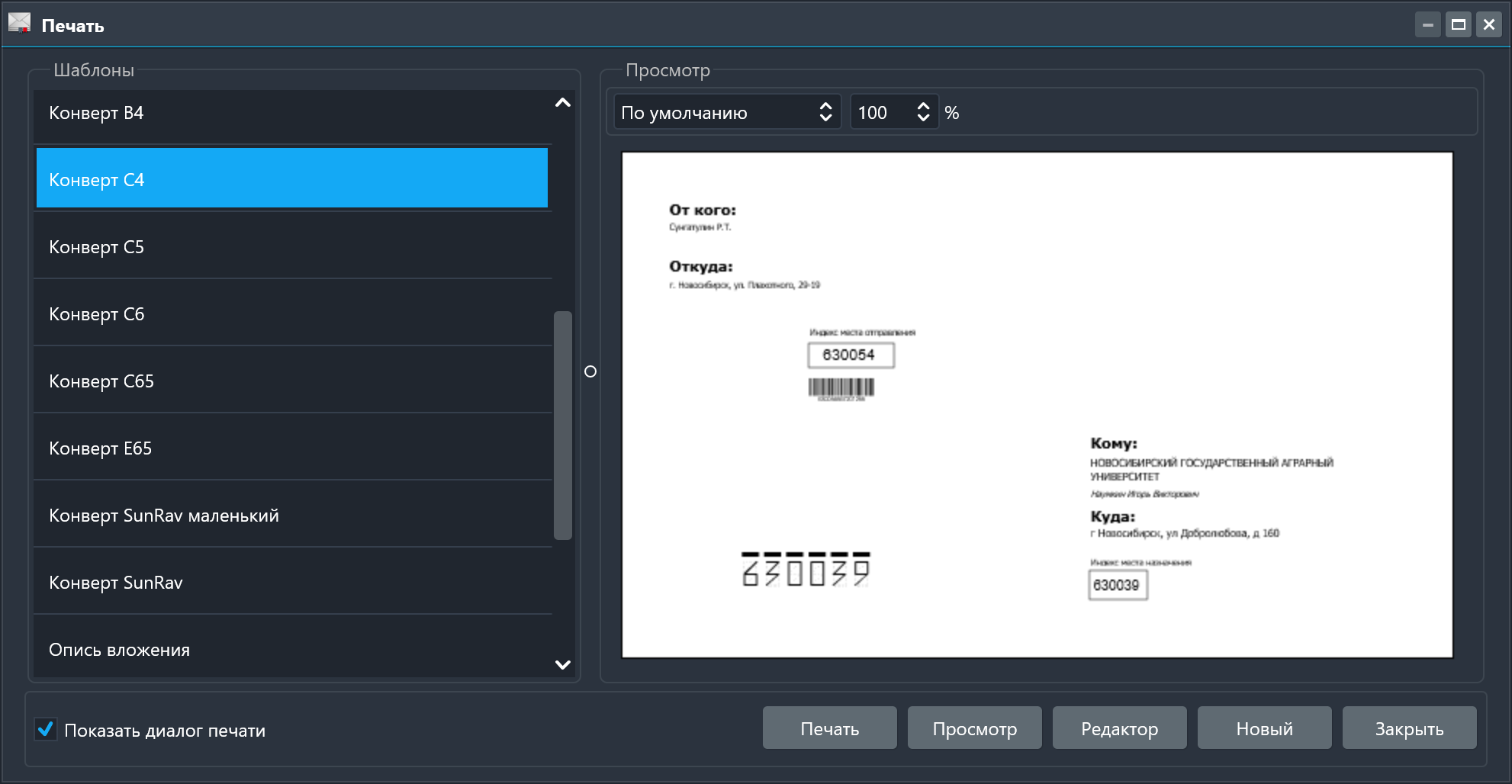Screen dimensions: 1512x784
Task: Click the Просмотр button
Action: point(975,728)
